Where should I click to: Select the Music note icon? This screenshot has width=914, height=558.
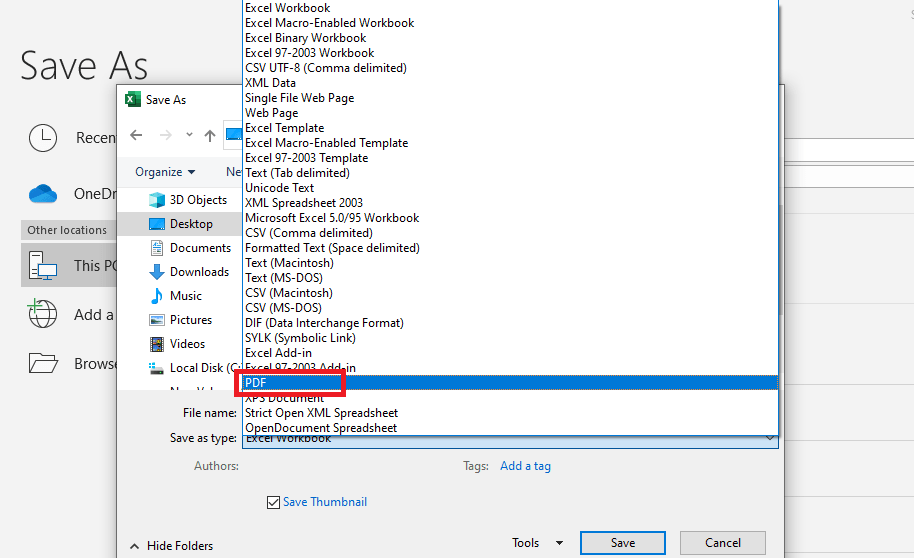(x=157, y=296)
